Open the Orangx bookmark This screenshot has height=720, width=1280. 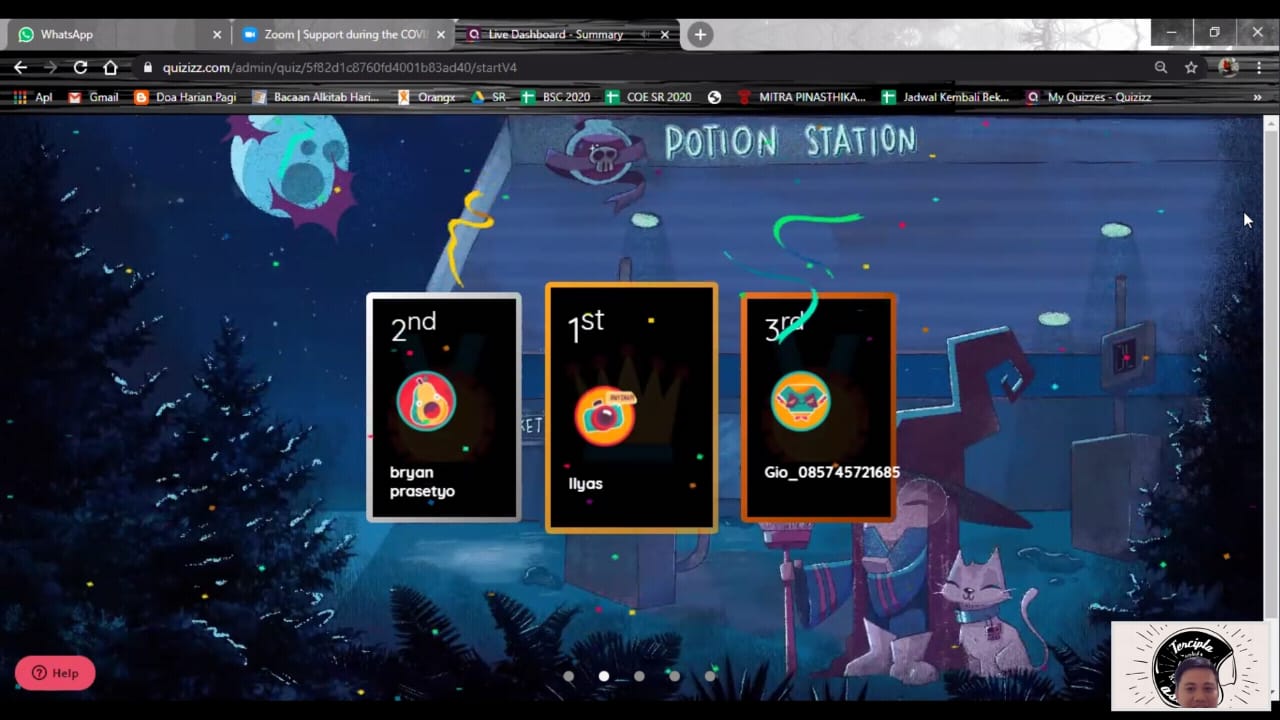click(426, 97)
